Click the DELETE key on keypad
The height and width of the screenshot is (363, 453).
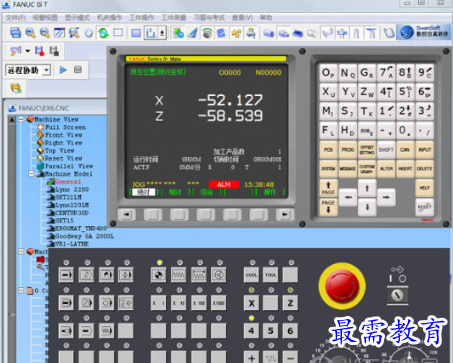coord(424,169)
